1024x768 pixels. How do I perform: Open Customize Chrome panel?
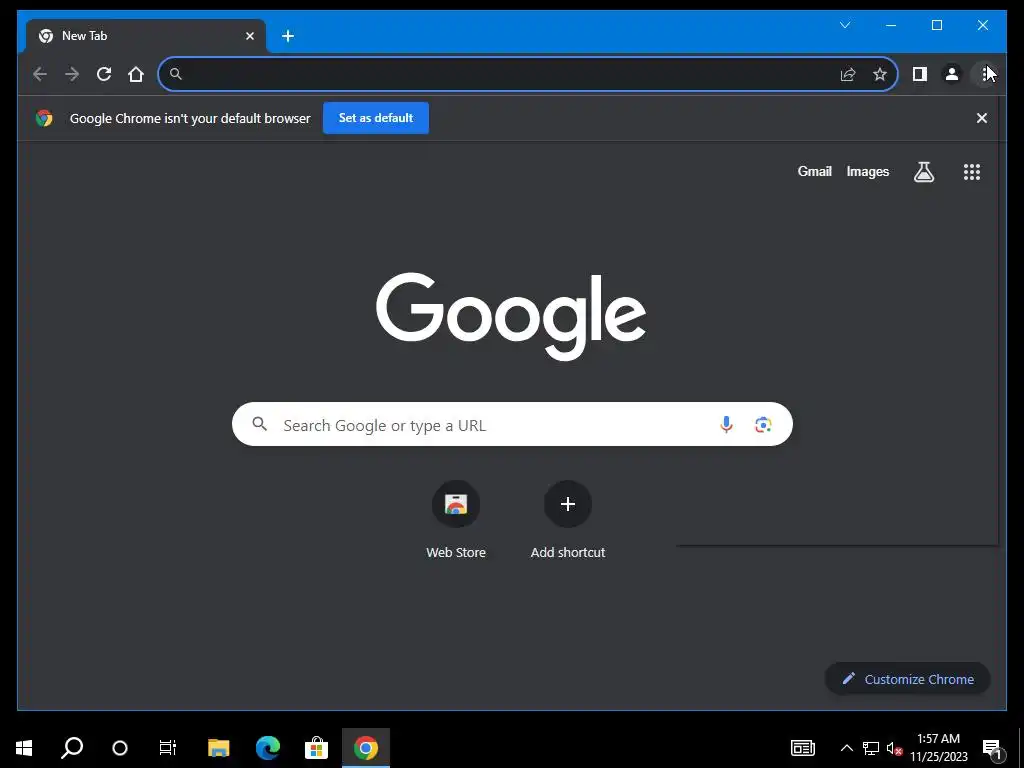[908, 679]
